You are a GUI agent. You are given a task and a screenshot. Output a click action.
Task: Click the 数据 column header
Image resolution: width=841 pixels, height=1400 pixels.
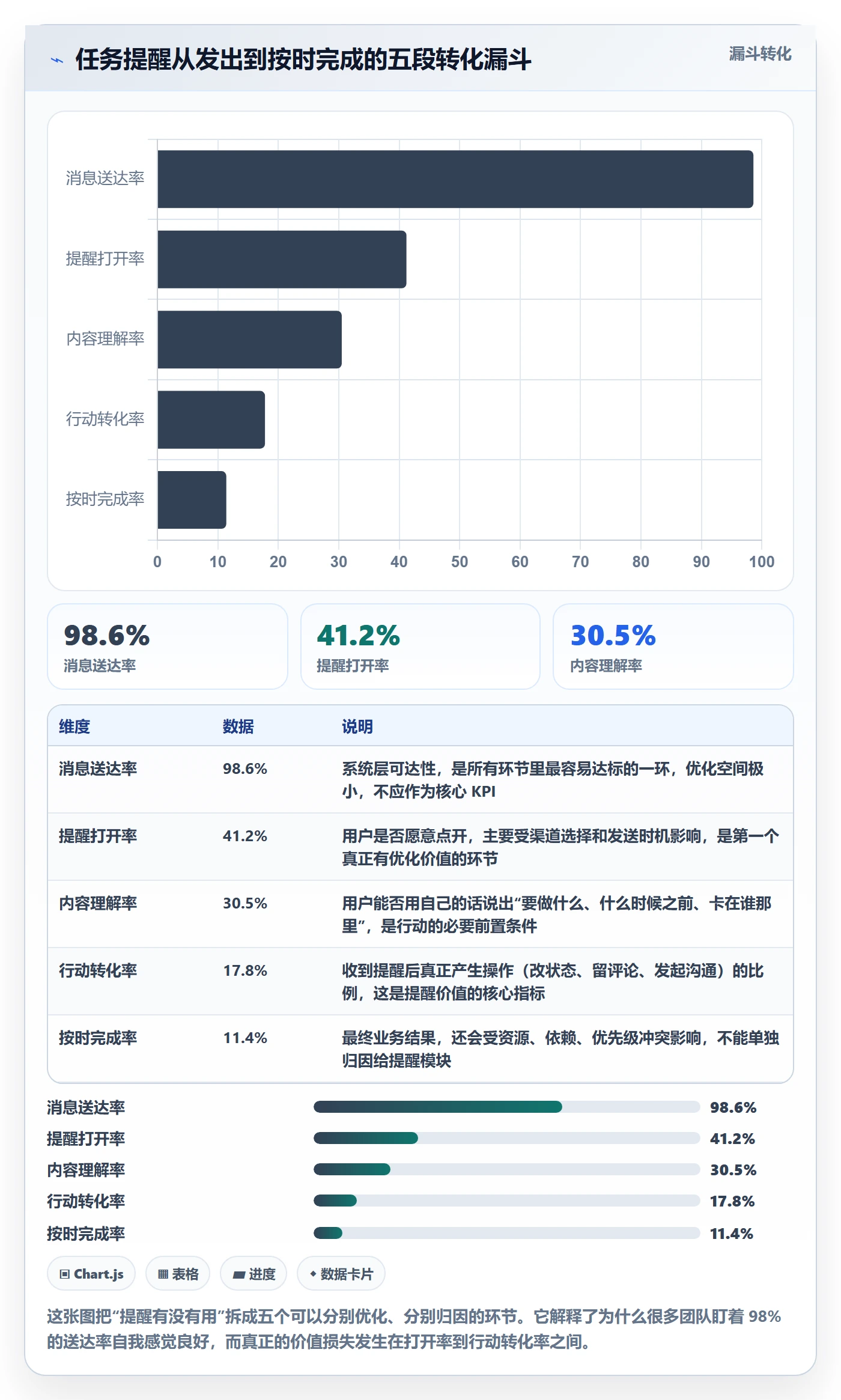(238, 726)
